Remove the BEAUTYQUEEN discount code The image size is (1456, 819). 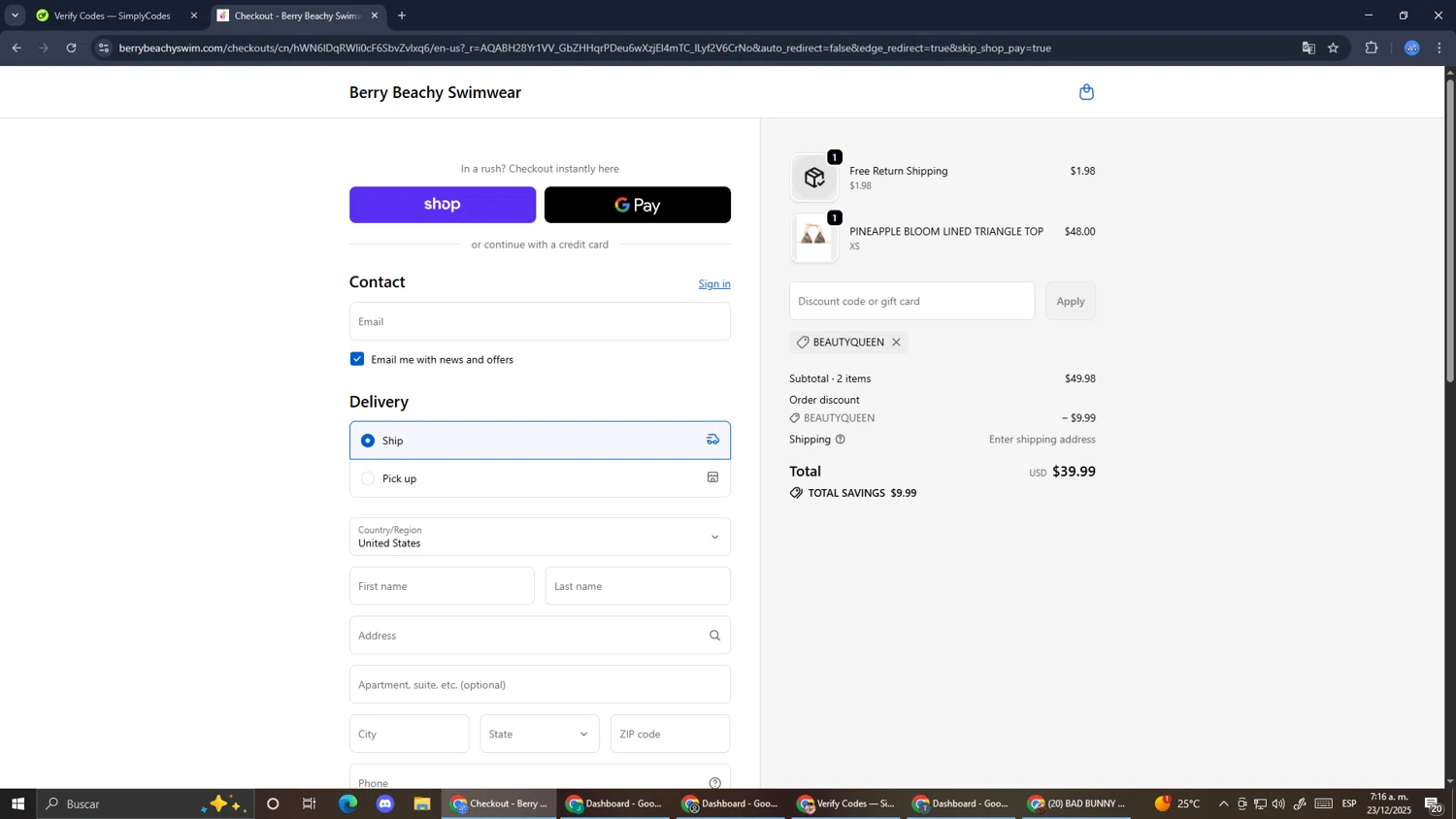pos(896,342)
